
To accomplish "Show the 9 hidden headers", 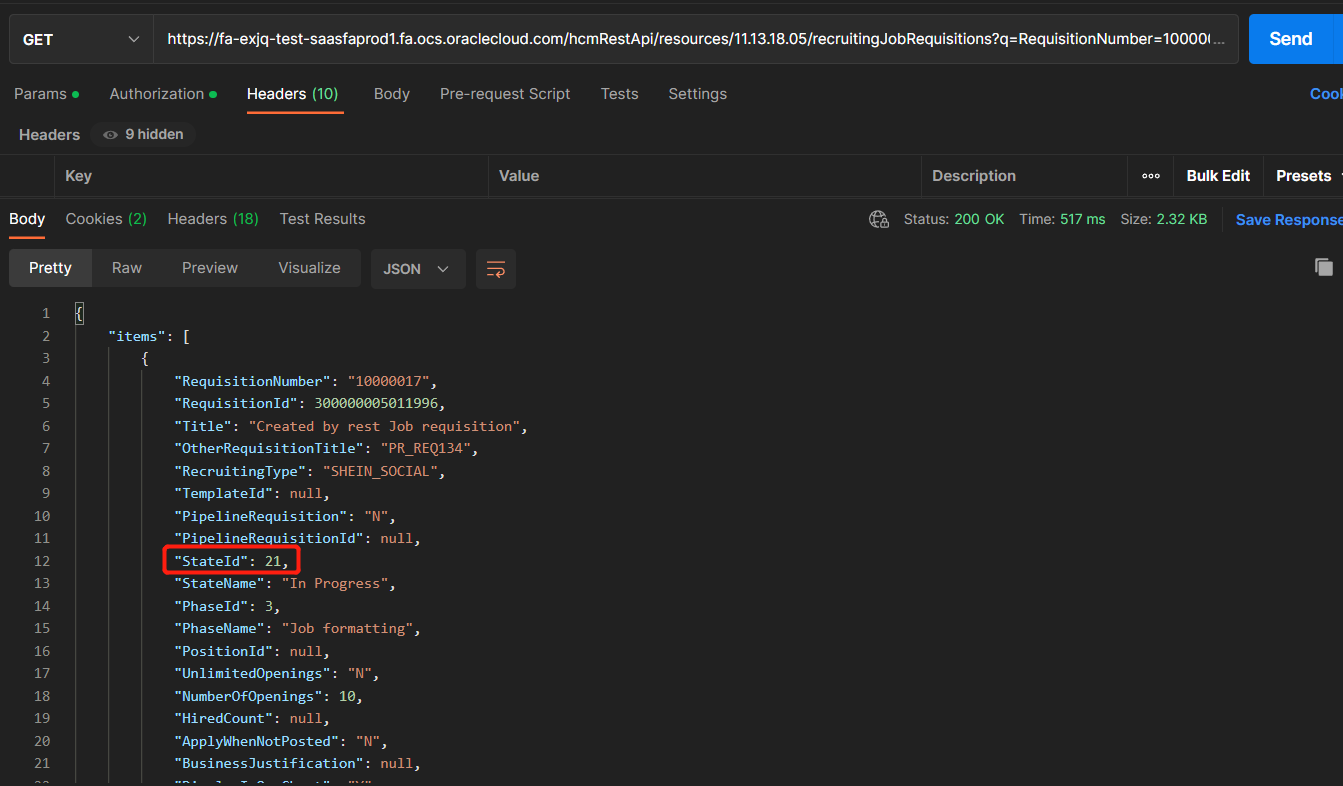I will [141, 134].
